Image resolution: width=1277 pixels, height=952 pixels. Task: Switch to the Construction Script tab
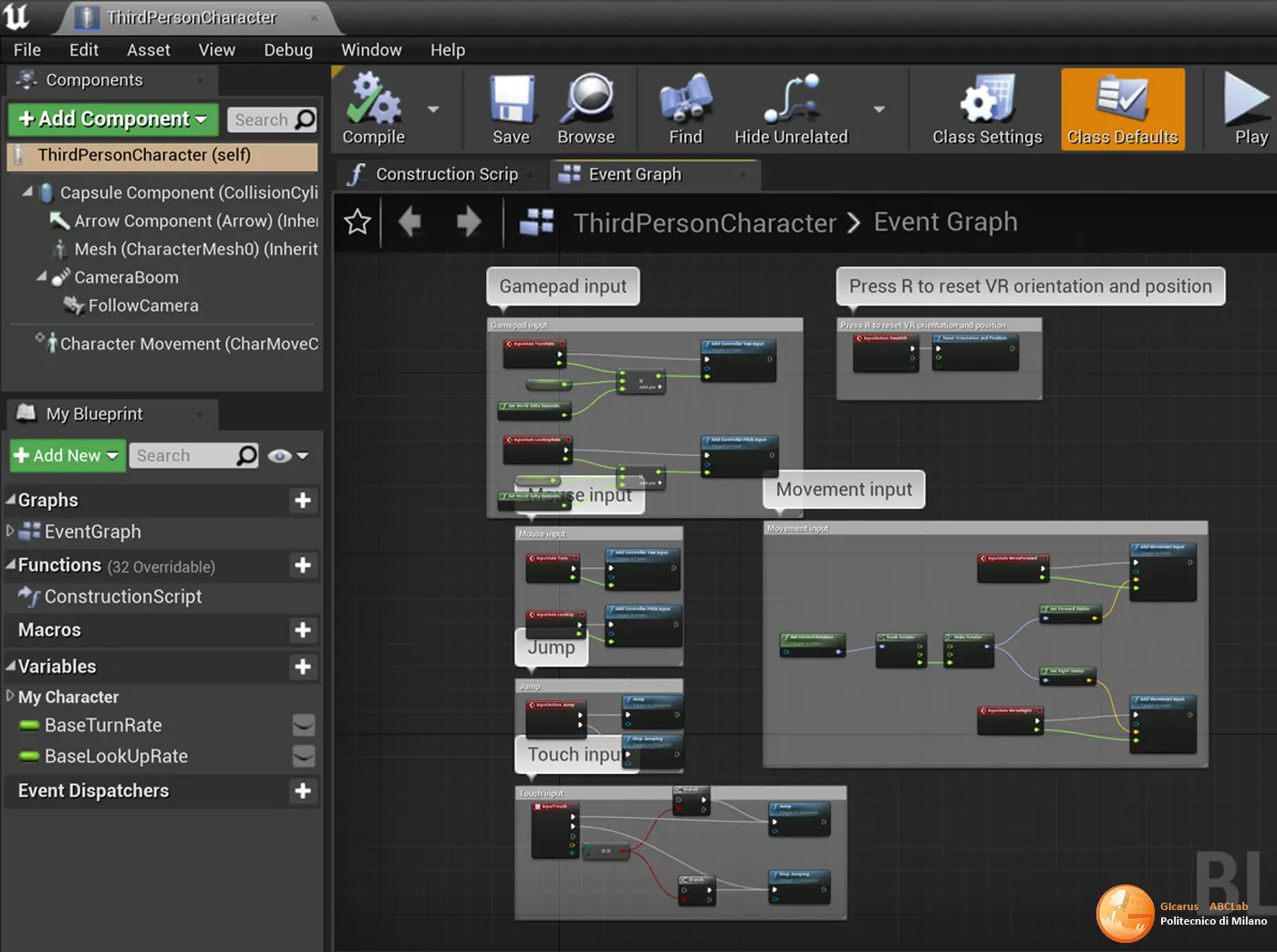click(444, 174)
